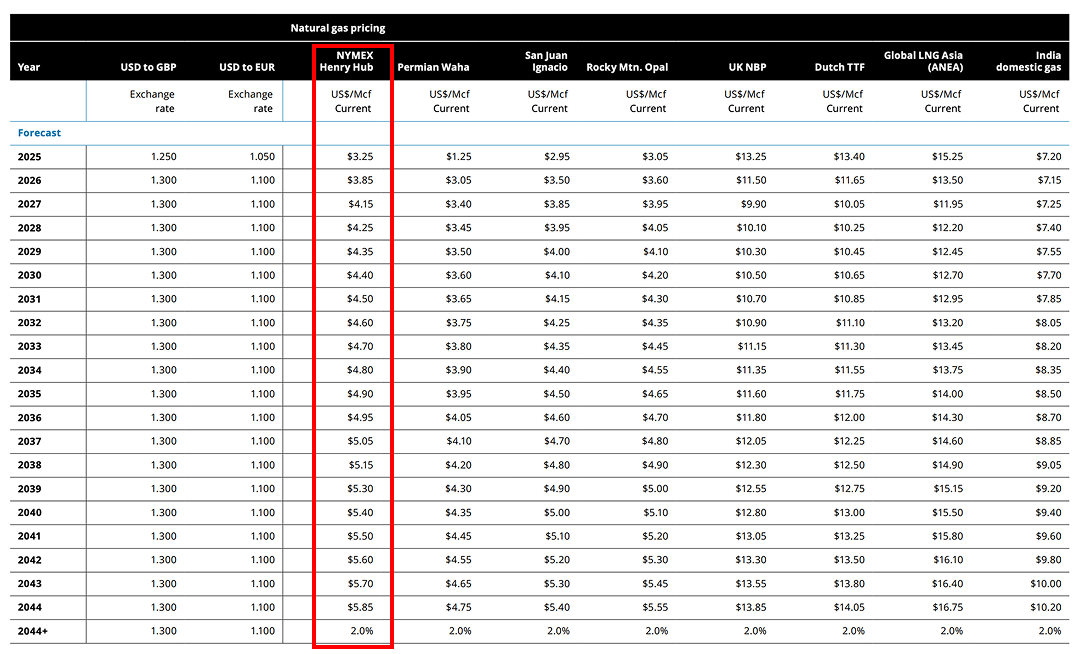The height and width of the screenshot is (654, 1080).
Task: Select the $9.90 UK NBP 2027 price
Action: 754,204
